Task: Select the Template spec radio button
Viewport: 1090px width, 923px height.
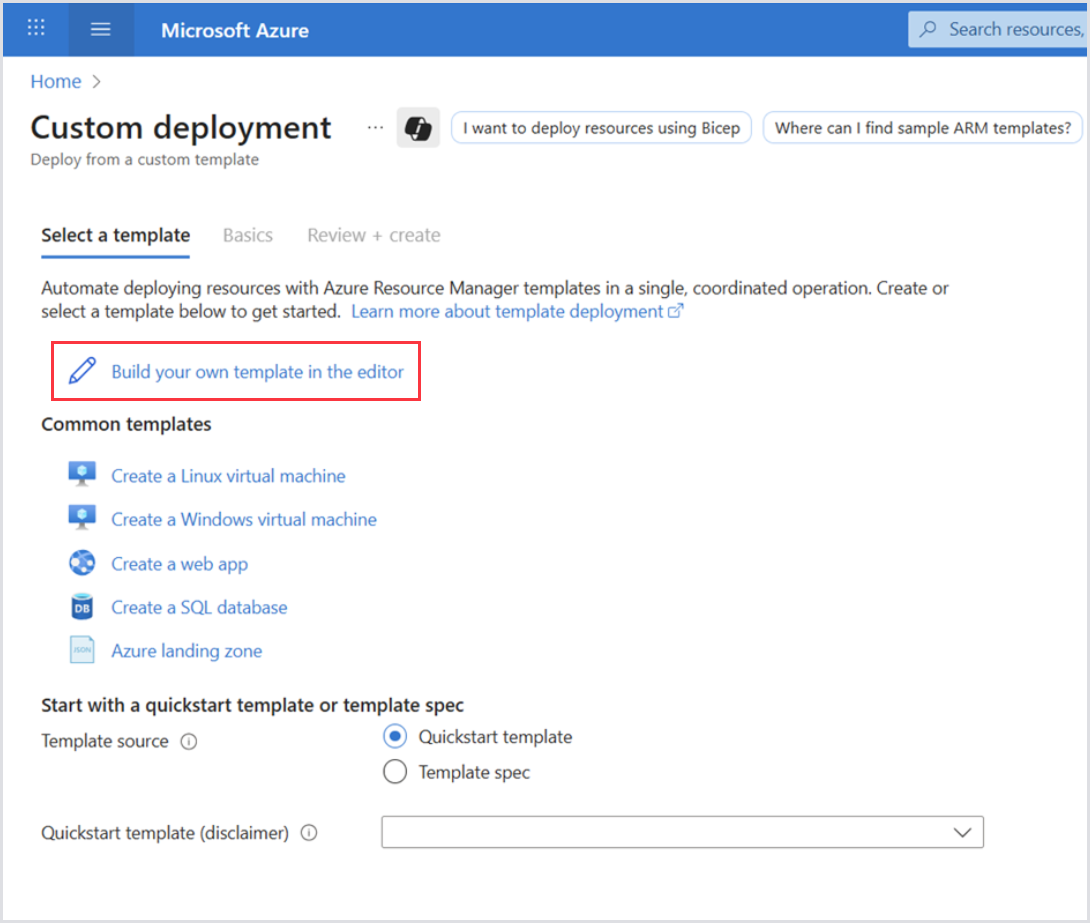Action: [x=395, y=772]
